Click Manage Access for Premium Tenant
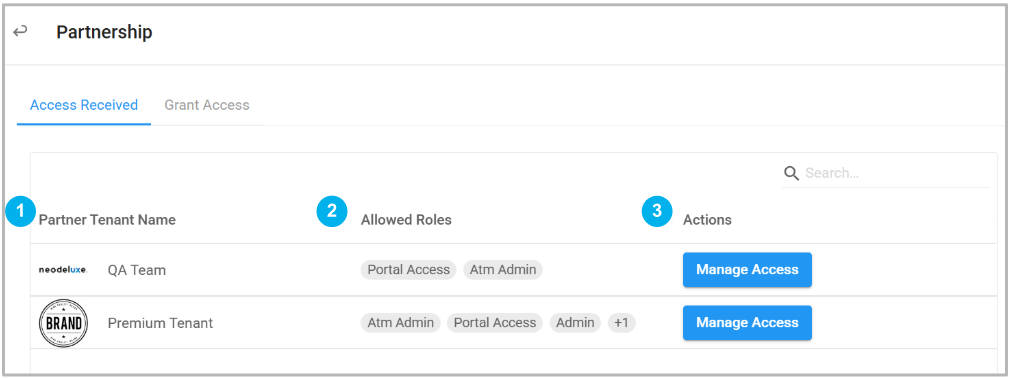 [747, 323]
